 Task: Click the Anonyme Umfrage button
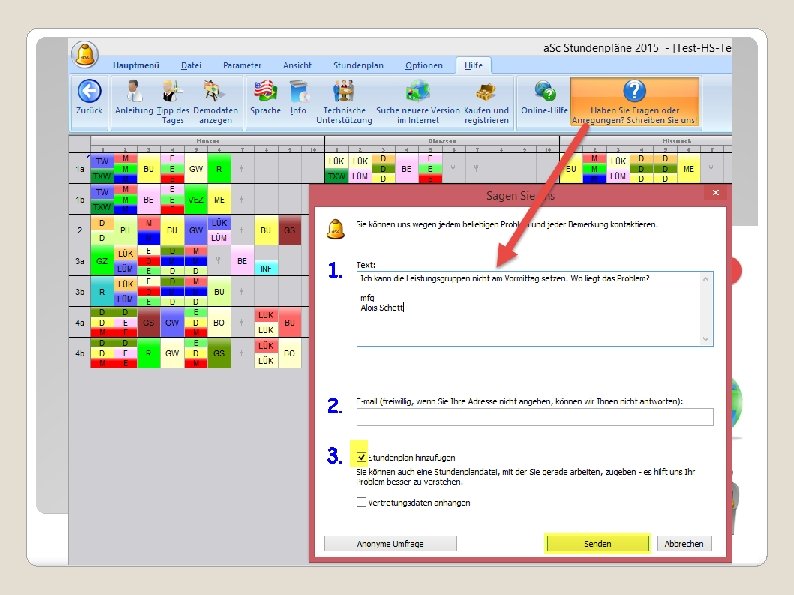[x=390, y=543]
